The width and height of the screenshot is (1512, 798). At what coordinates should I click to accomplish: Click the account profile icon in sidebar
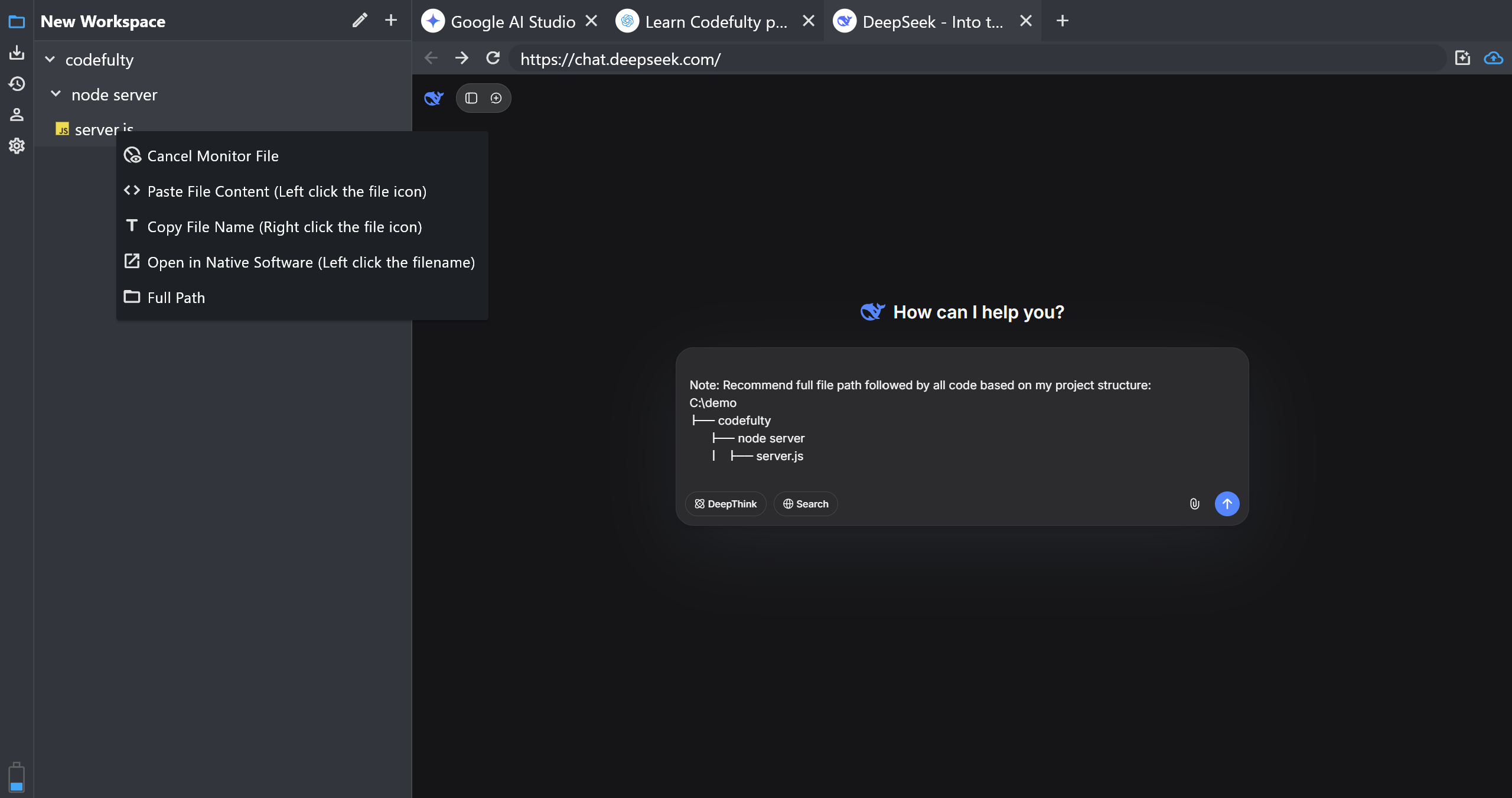17,115
